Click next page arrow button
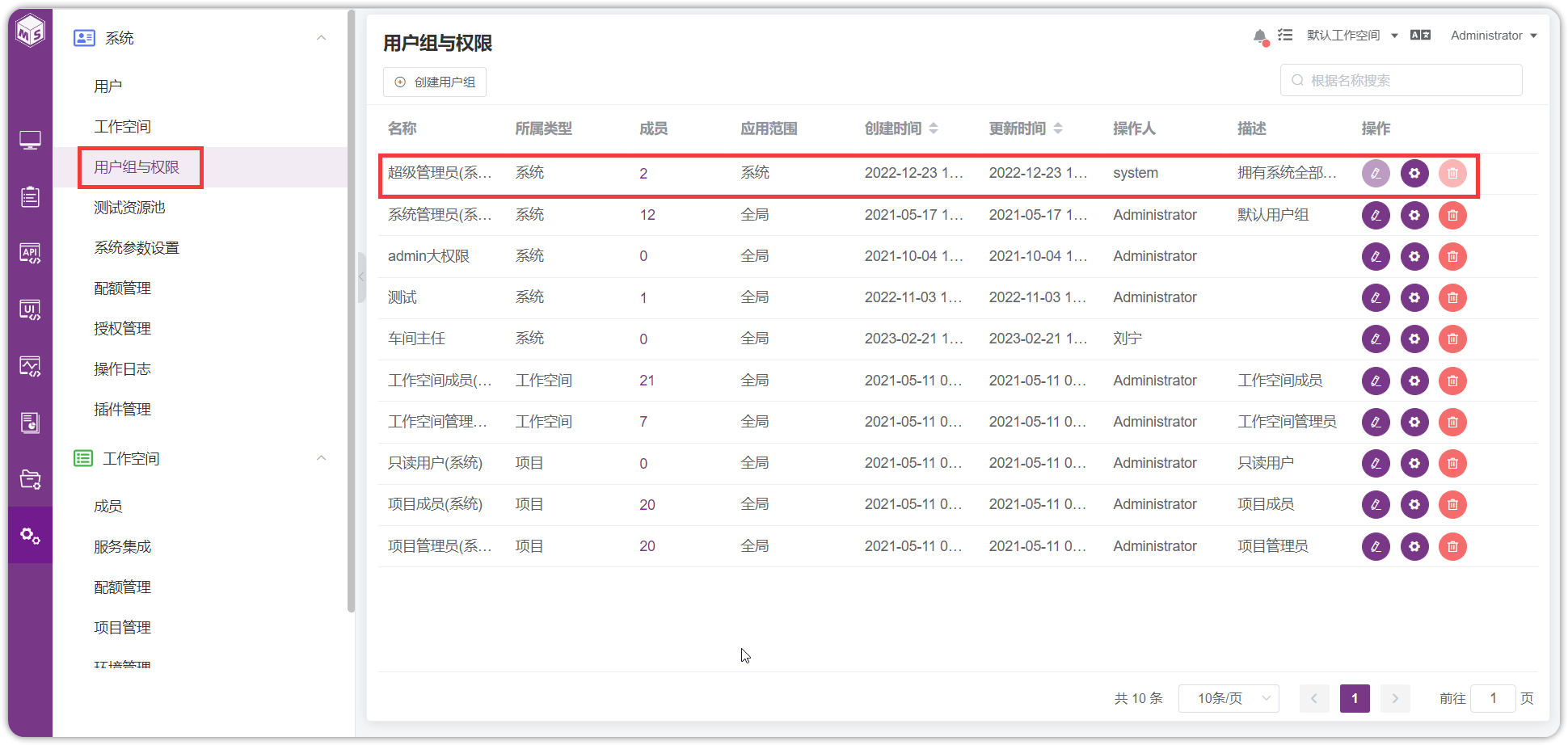Viewport: 1568px width, 745px height. [1395, 698]
